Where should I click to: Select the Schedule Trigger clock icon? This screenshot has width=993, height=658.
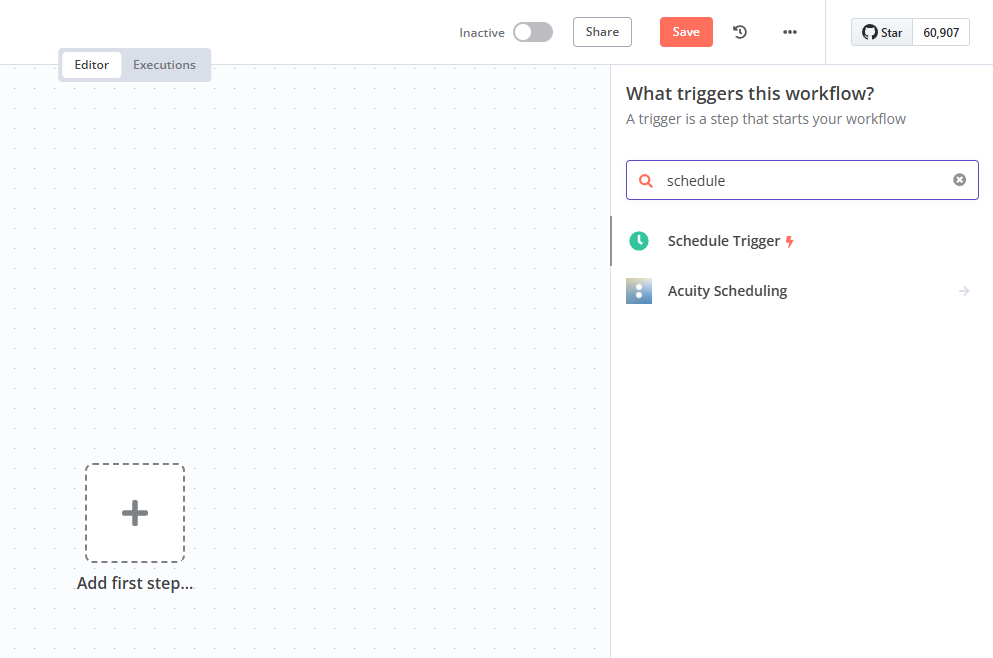point(639,240)
